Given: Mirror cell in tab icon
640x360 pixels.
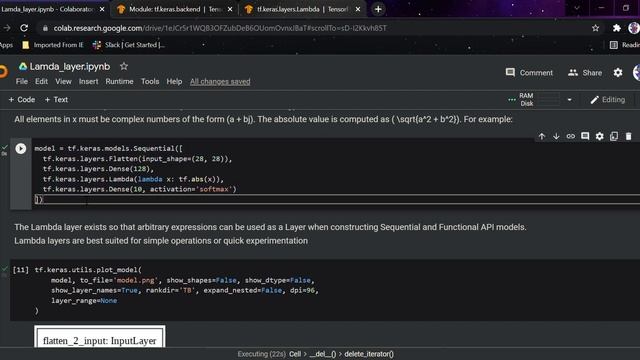Looking at the screenshot, I should click(x=614, y=136).
